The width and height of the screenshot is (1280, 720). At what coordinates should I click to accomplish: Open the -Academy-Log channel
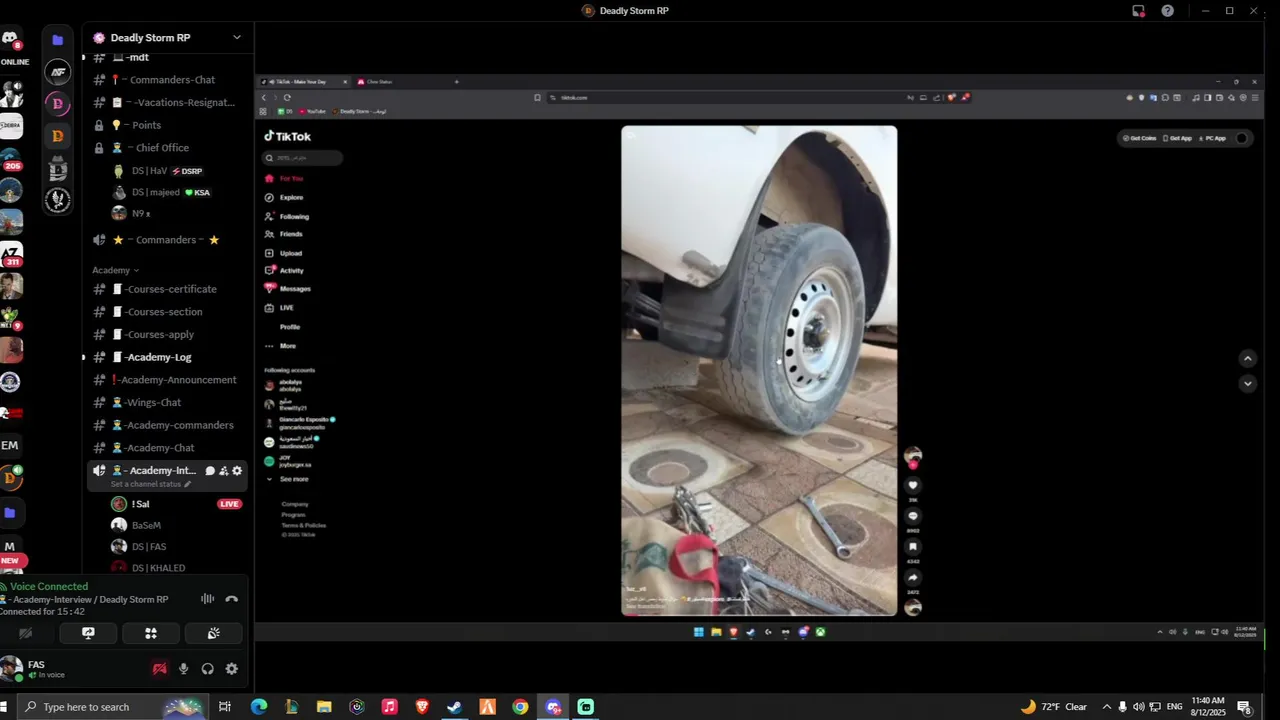(168, 357)
